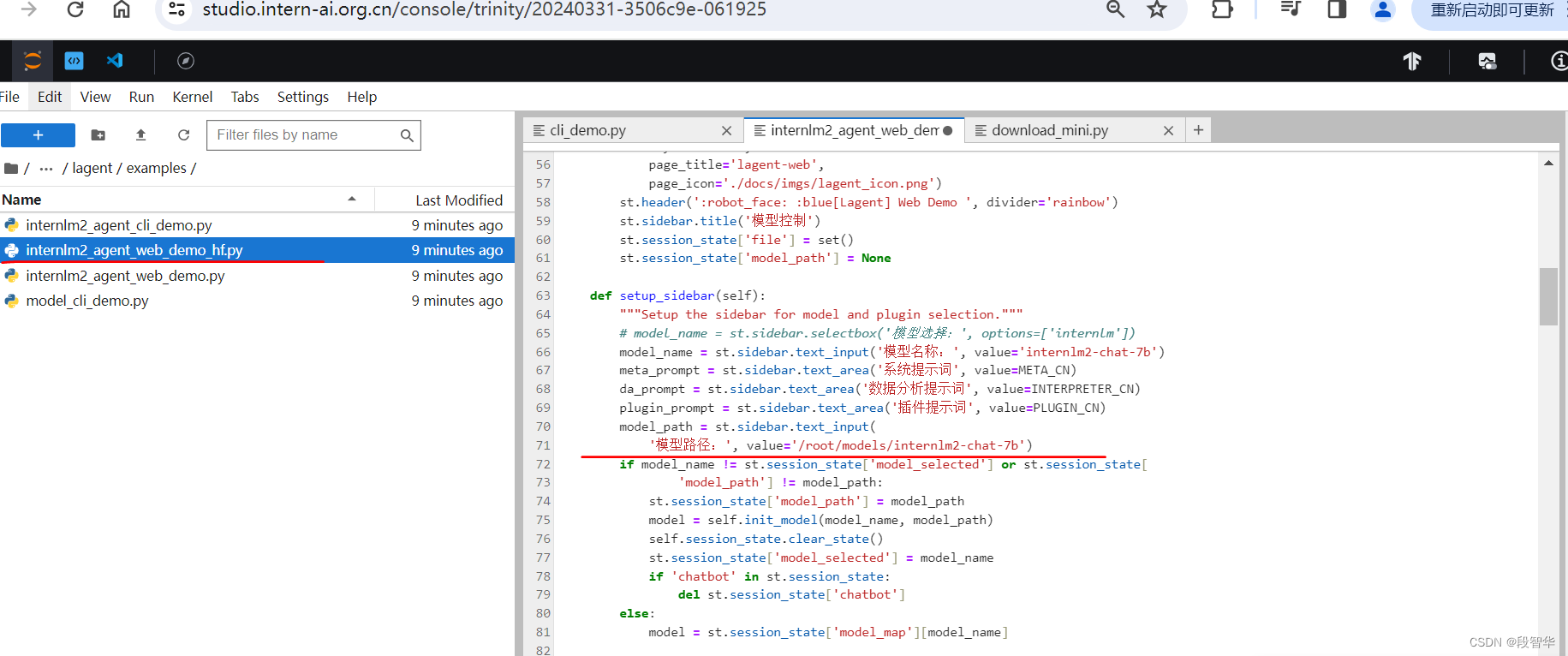Open the zoom magnifier icon in address bar
This screenshot has height=656, width=1568.
(x=1115, y=9)
